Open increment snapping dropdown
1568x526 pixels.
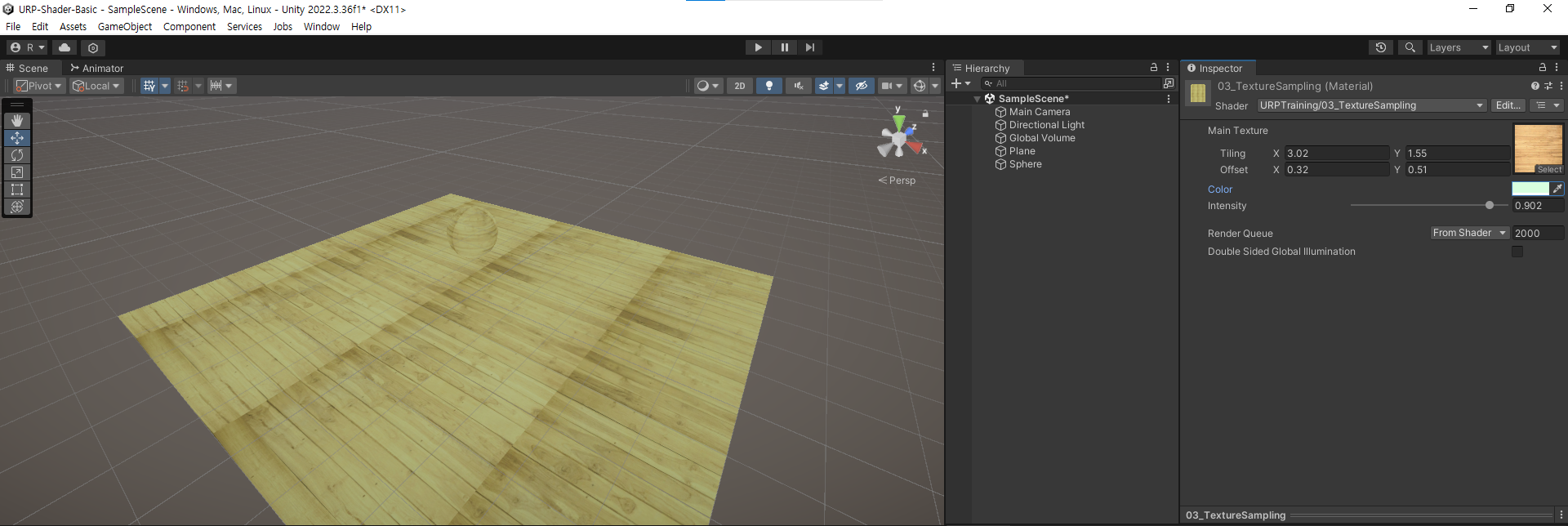pyautogui.click(x=221, y=86)
